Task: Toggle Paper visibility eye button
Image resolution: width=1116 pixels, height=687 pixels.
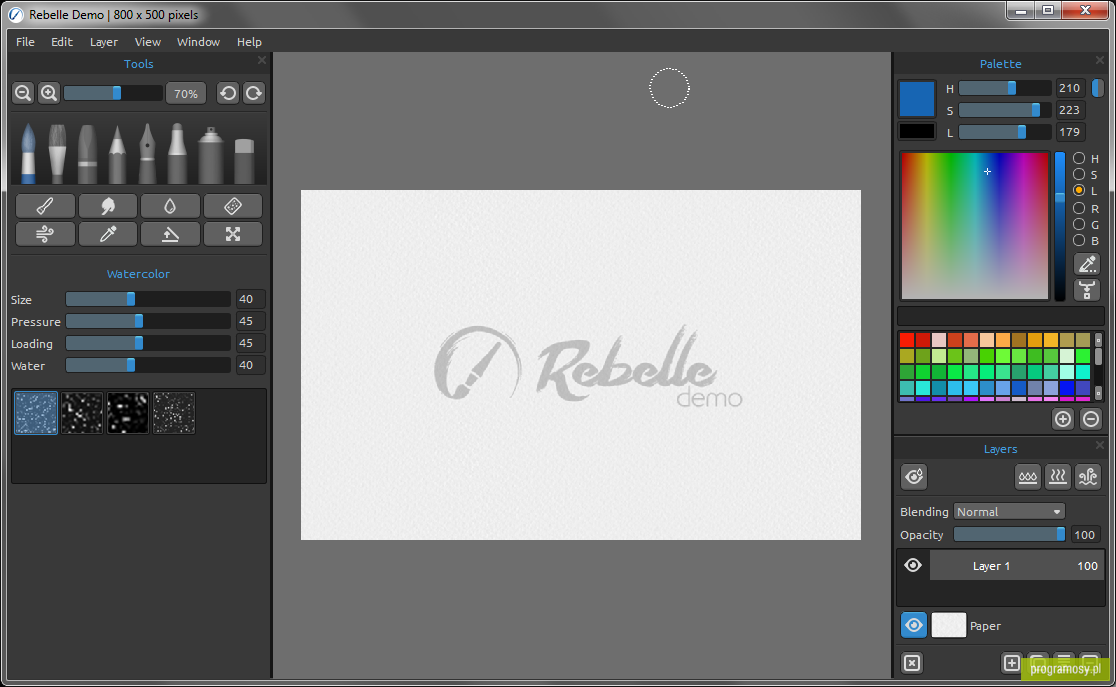Action: click(x=914, y=625)
